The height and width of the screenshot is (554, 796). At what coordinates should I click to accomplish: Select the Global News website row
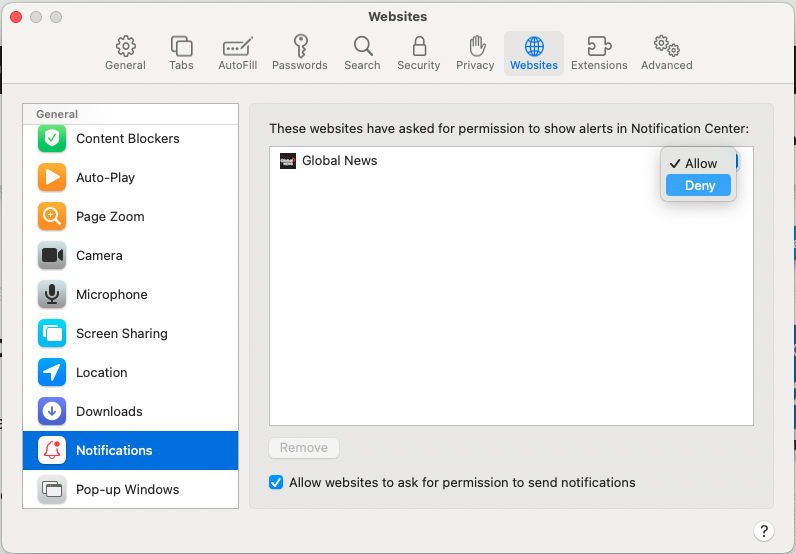point(450,161)
